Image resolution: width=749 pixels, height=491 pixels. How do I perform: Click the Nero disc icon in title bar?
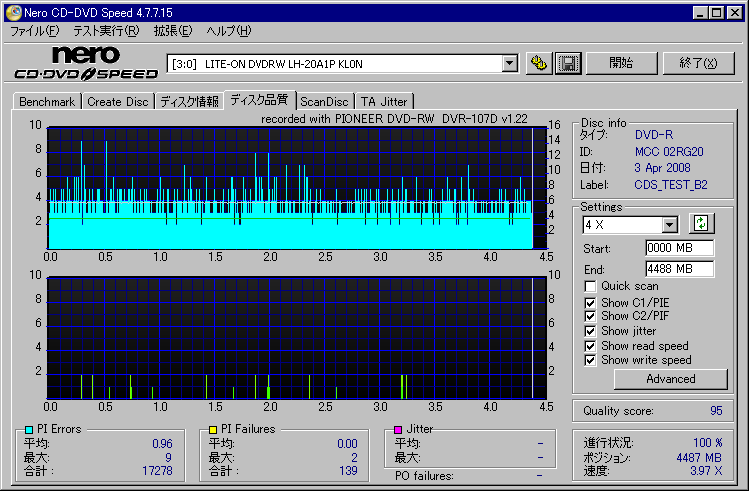(14, 12)
